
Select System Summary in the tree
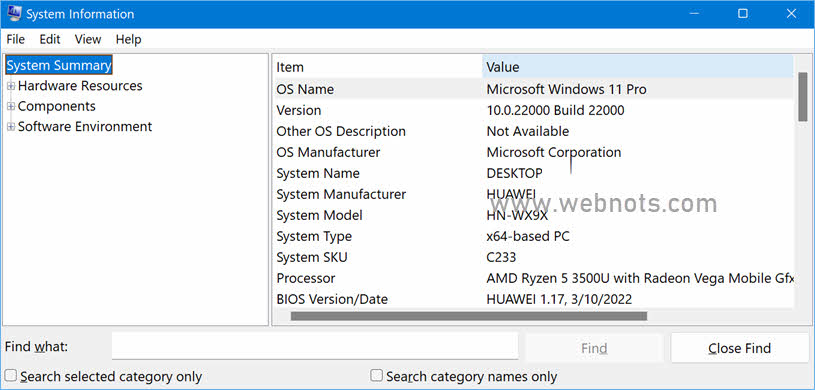[59, 66]
